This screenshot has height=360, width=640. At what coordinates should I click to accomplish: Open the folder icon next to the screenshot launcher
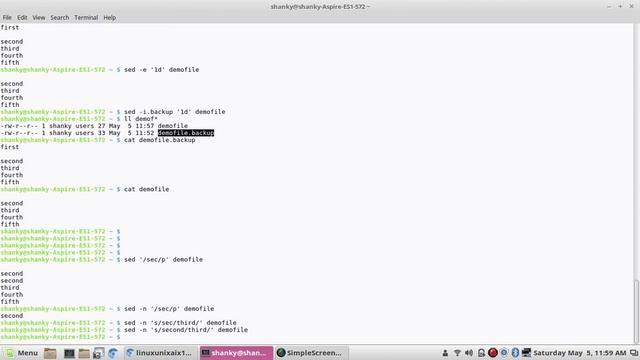[84, 353]
